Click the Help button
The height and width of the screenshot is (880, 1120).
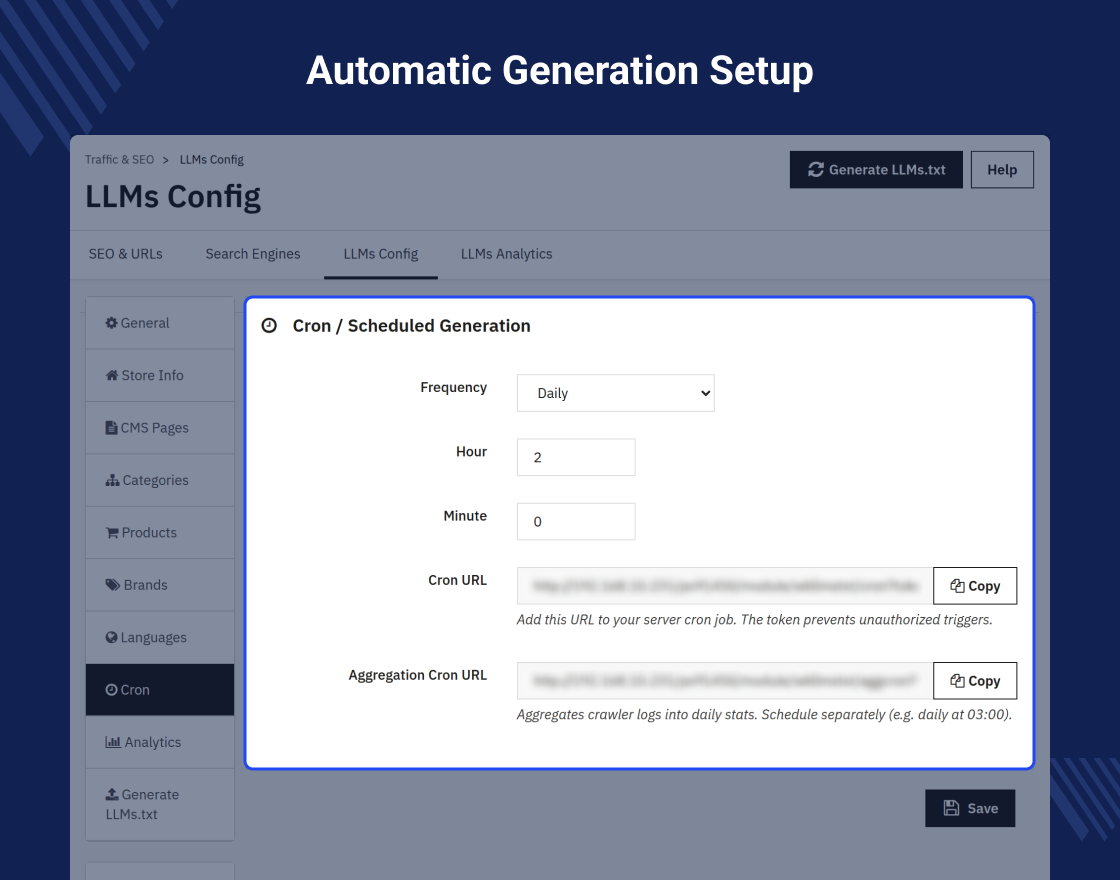tap(1002, 169)
